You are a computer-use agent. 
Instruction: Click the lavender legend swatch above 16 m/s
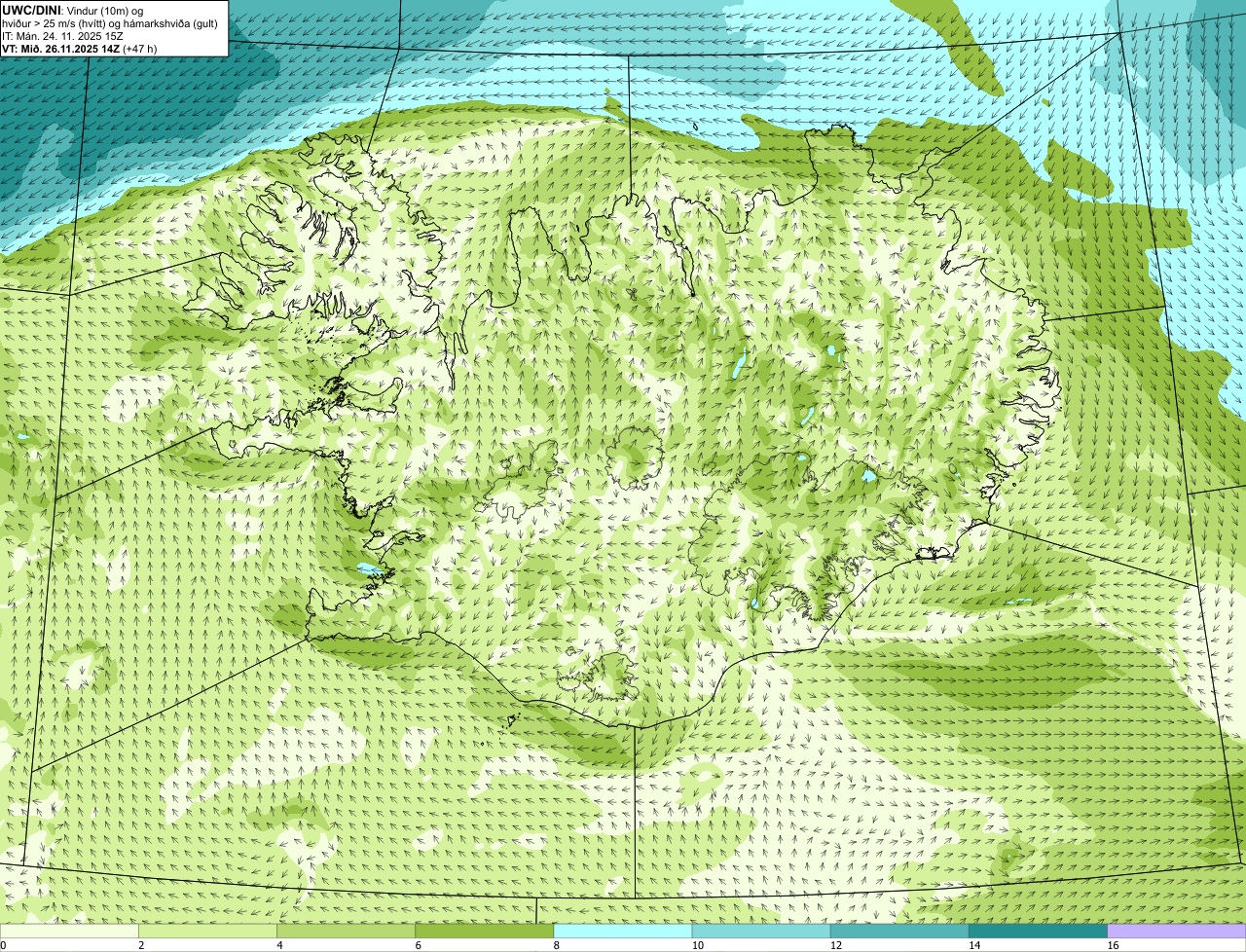[1176, 931]
